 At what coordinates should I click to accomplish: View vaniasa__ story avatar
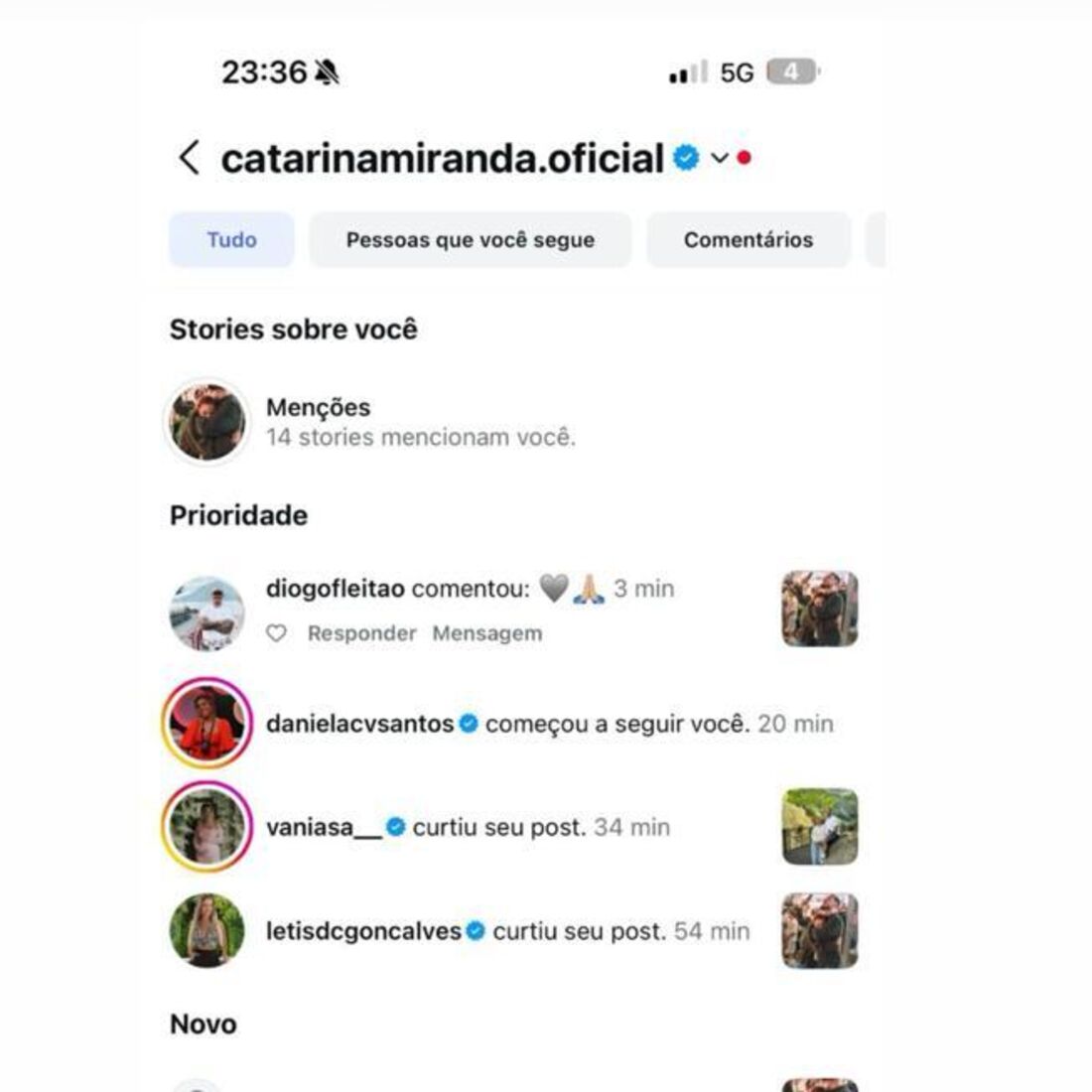click(x=206, y=827)
